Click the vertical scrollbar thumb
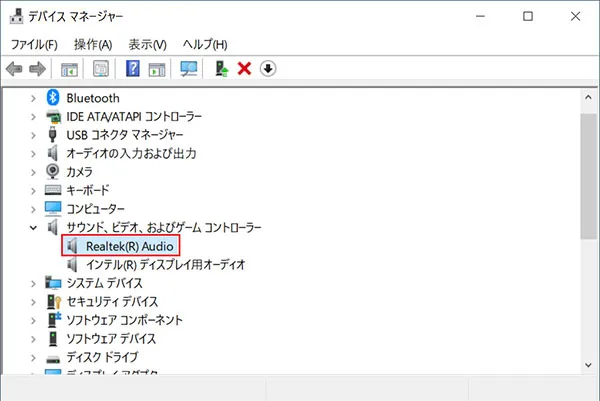 click(x=588, y=177)
